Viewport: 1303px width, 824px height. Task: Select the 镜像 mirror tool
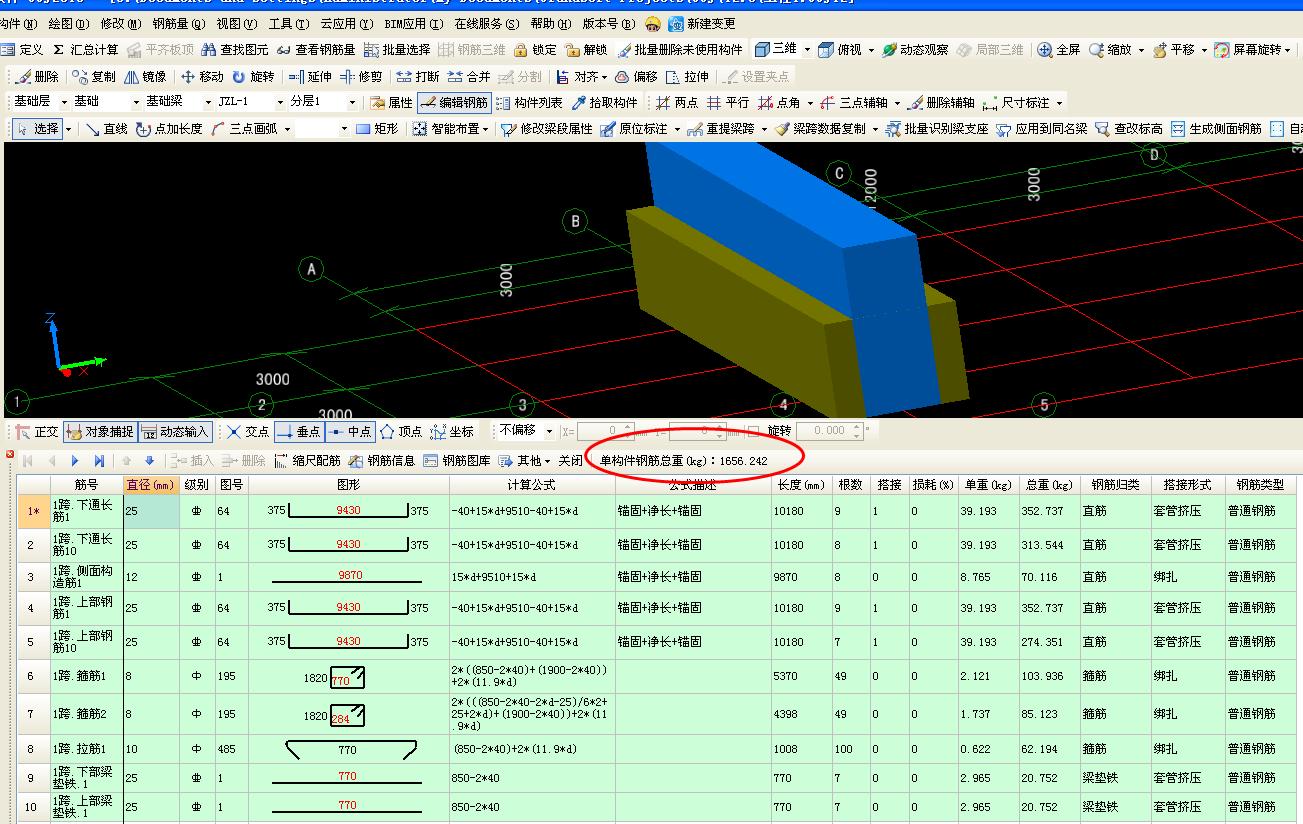tap(145, 76)
